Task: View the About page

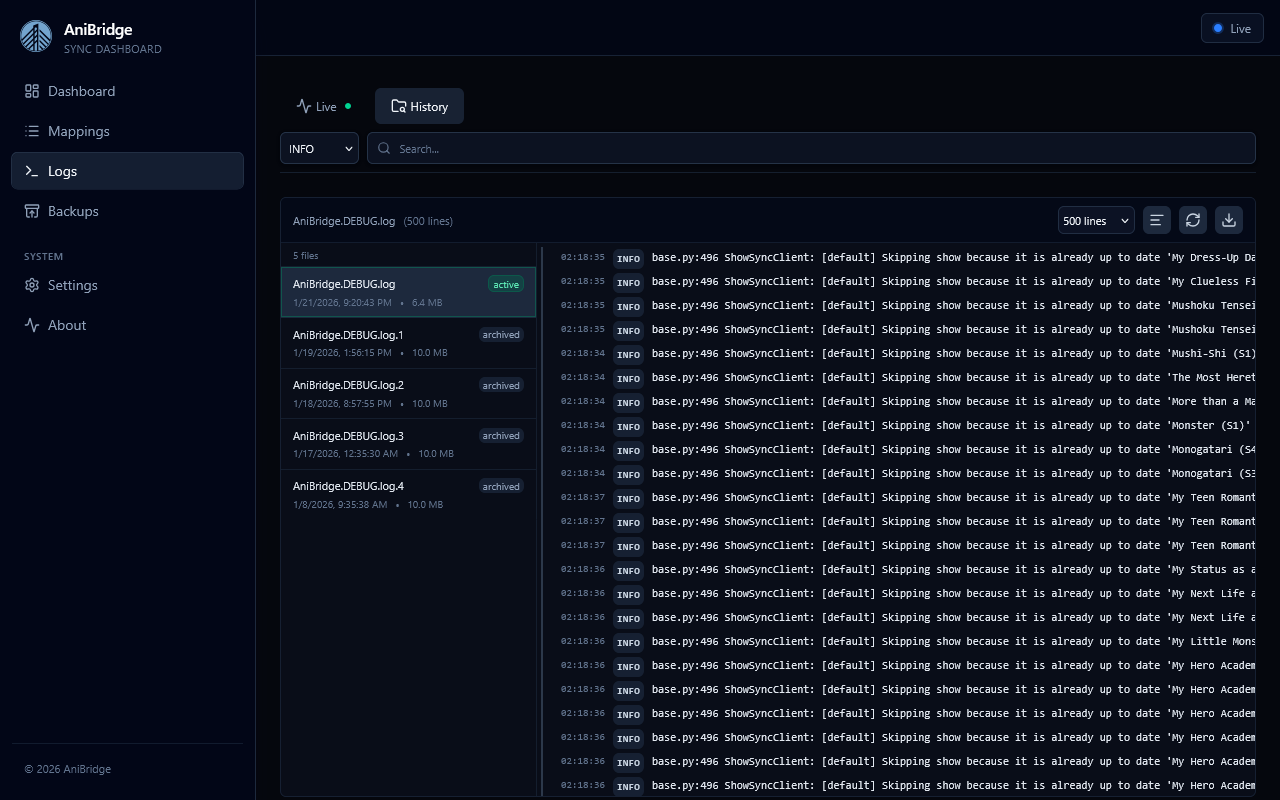Action: click(x=66, y=325)
